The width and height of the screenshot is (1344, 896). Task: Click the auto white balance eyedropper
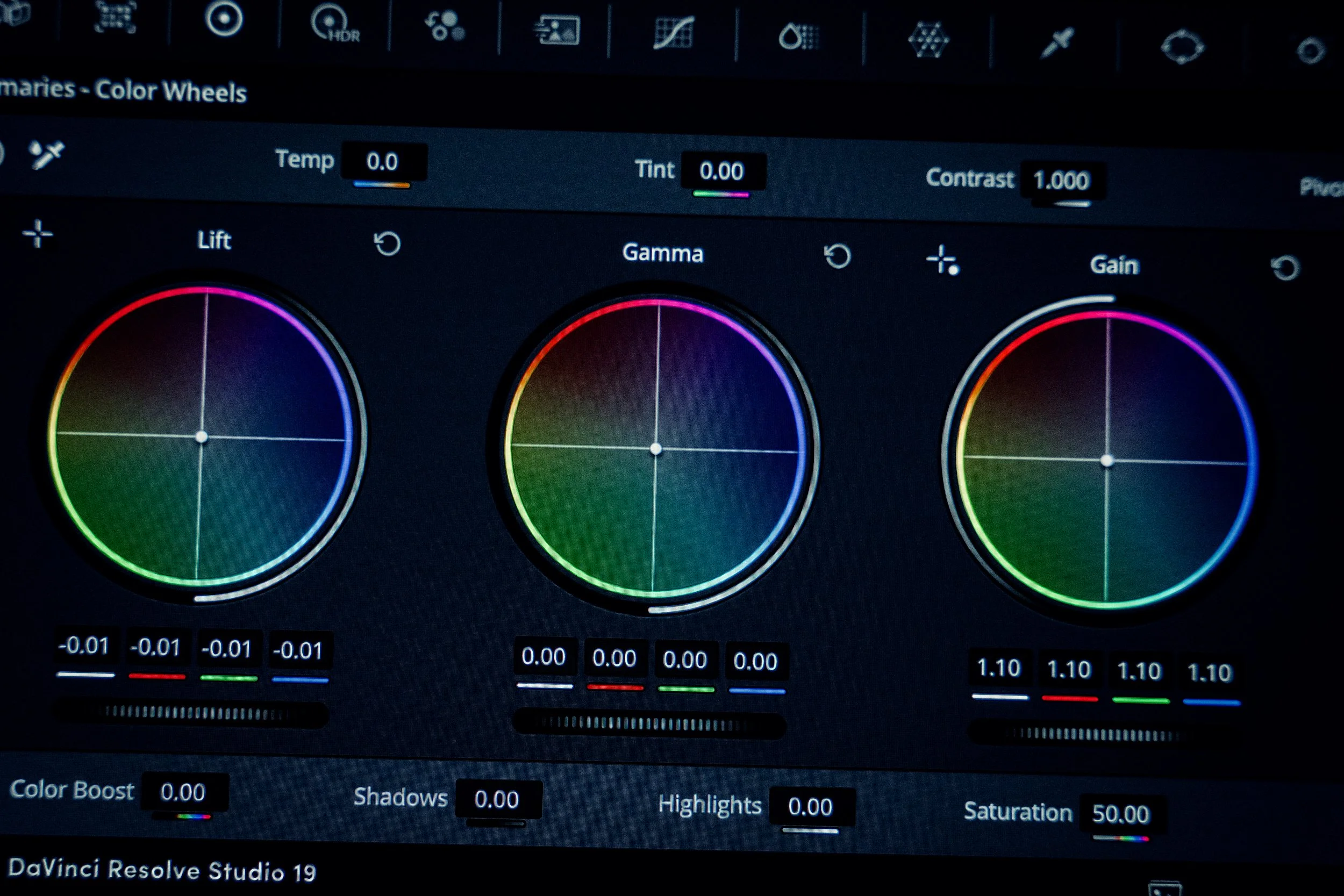point(46,154)
